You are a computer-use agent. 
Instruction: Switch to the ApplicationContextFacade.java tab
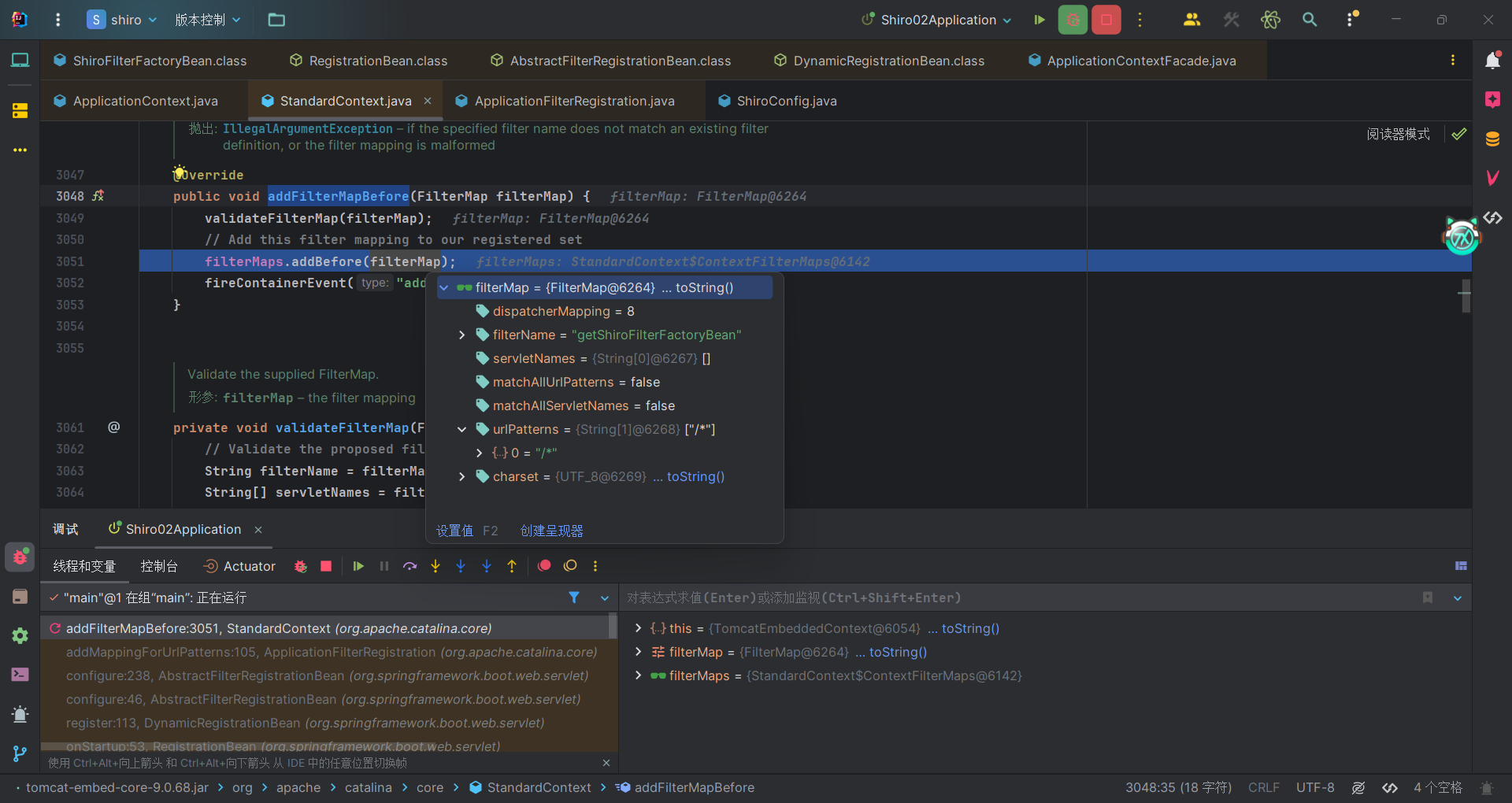coord(1132,61)
